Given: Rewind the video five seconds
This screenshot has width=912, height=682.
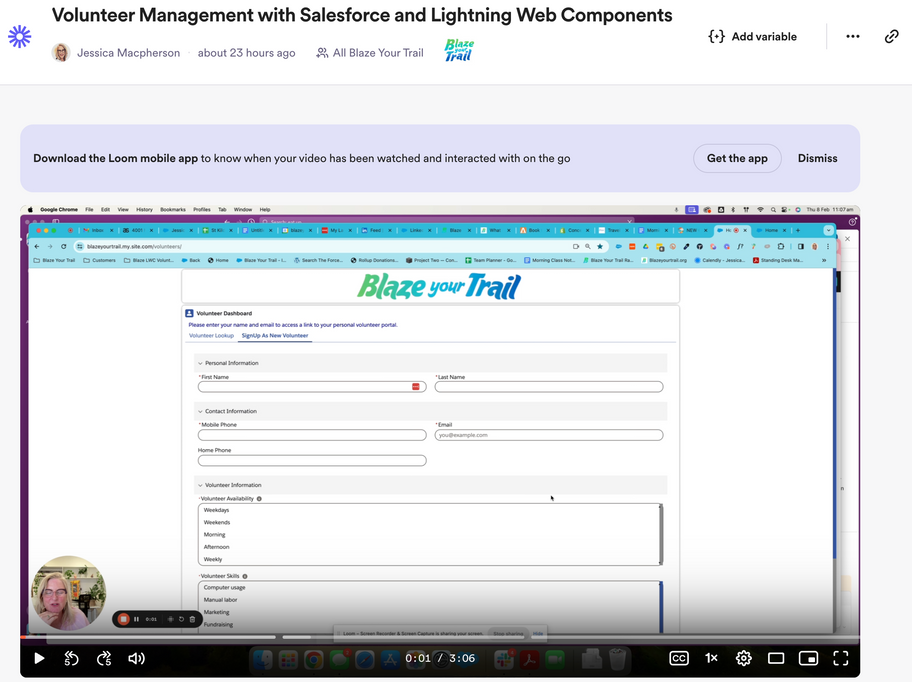Looking at the screenshot, I should 71,658.
